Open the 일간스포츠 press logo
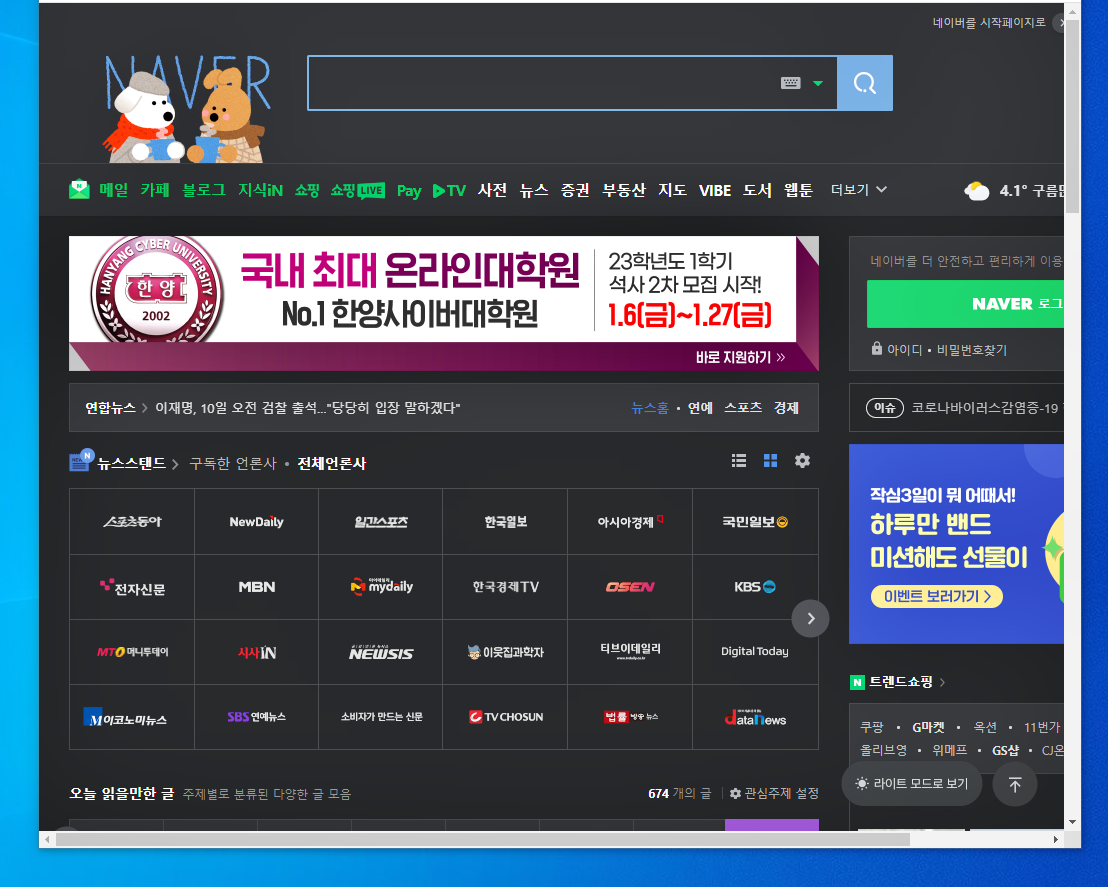This screenshot has width=1108, height=887. point(381,522)
